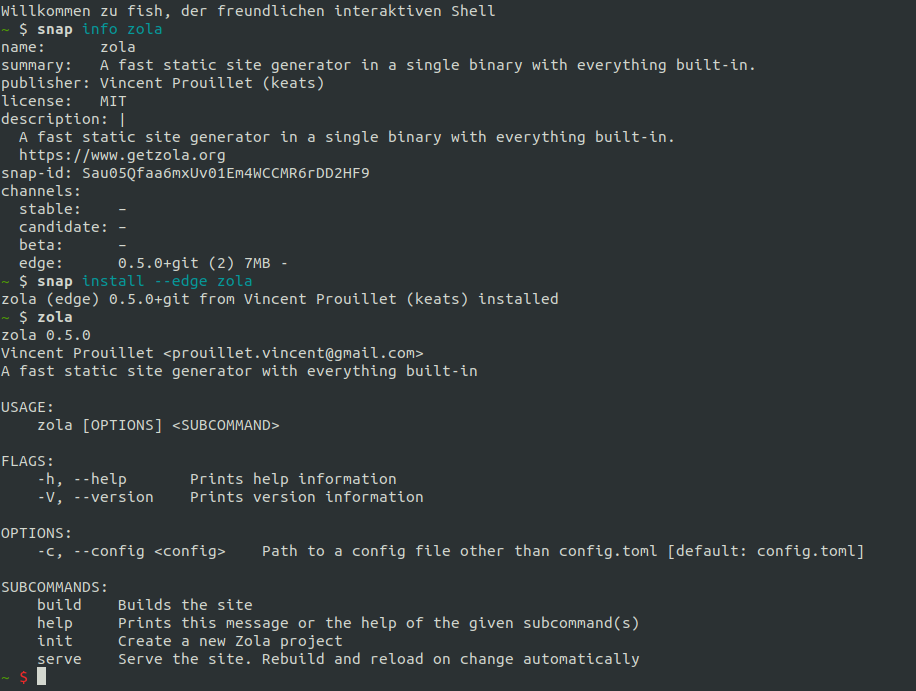Click the 'zola 0.5.0' version line
The width and height of the screenshot is (916, 691).
[46, 335]
